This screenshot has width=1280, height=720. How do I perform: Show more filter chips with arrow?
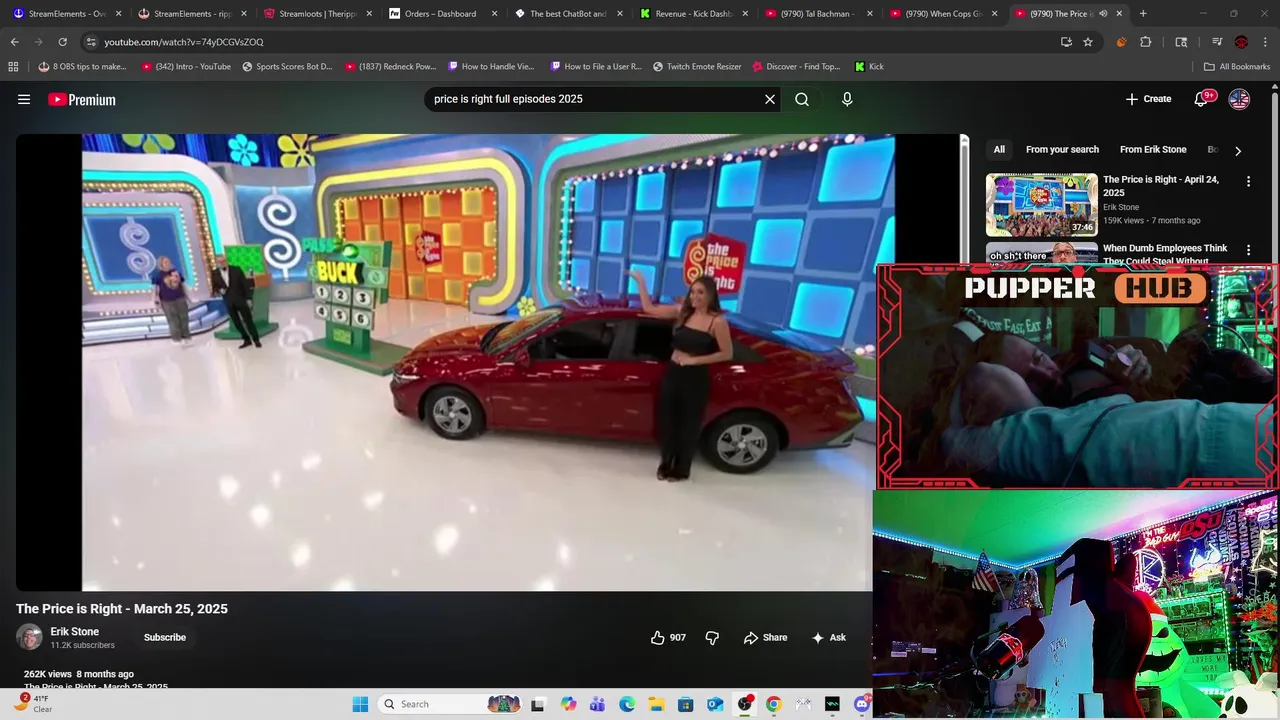(x=1238, y=150)
